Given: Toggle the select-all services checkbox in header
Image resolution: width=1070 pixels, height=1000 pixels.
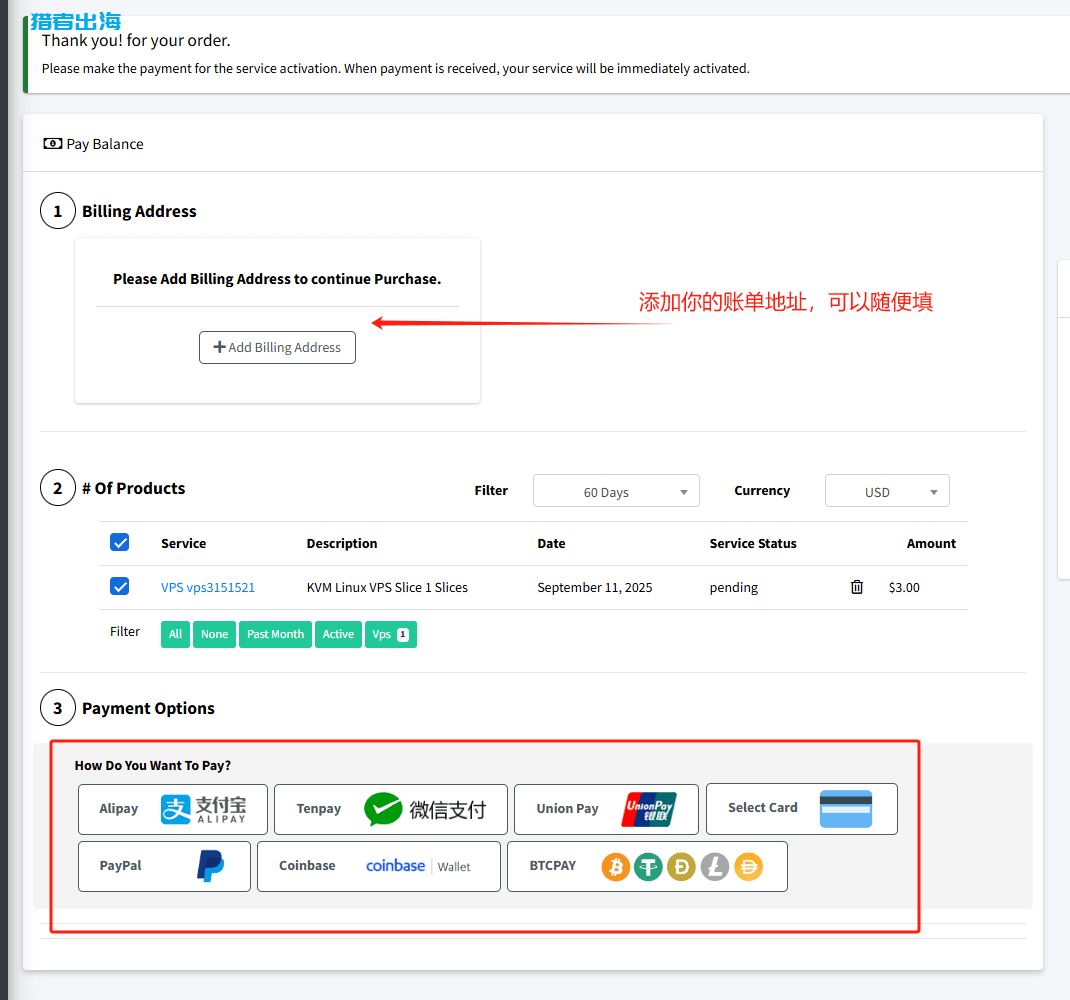Looking at the screenshot, I should point(119,543).
